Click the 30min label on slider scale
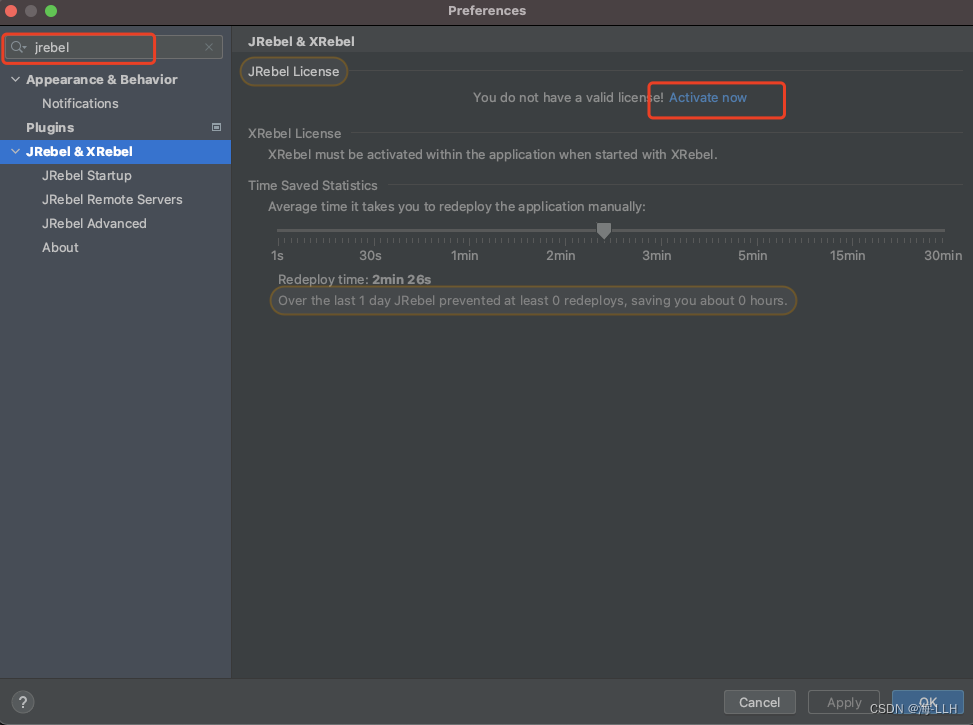The image size is (973, 725). pyautogui.click(x=943, y=256)
